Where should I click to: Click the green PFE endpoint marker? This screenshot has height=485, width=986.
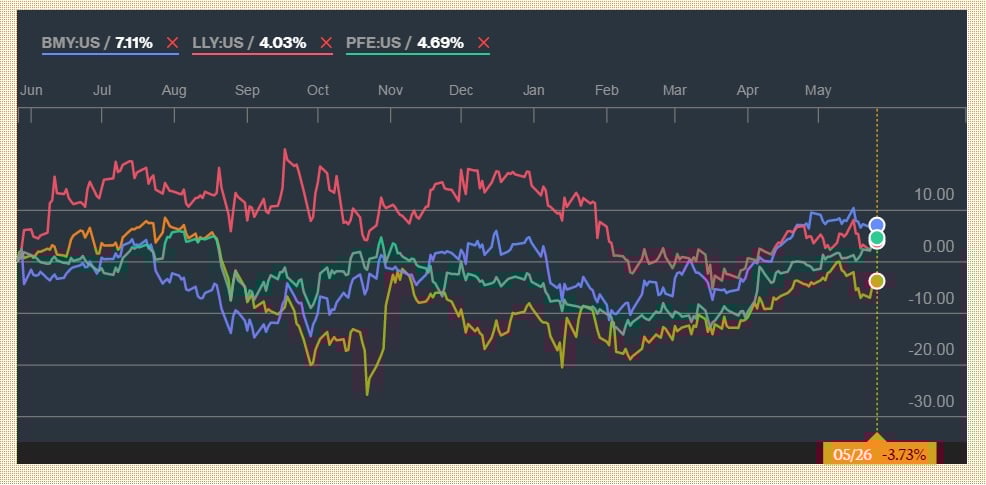click(877, 238)
